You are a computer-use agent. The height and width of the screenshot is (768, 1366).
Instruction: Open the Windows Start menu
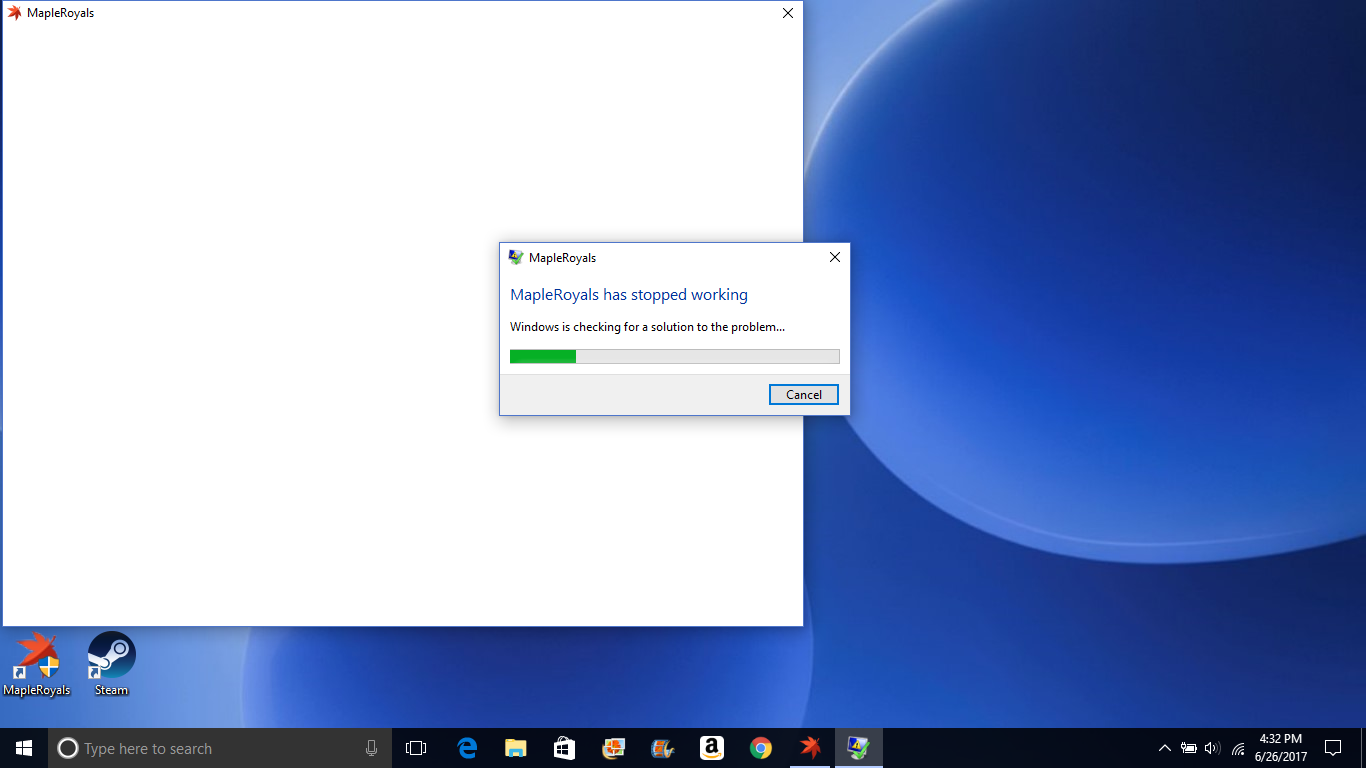24,748
